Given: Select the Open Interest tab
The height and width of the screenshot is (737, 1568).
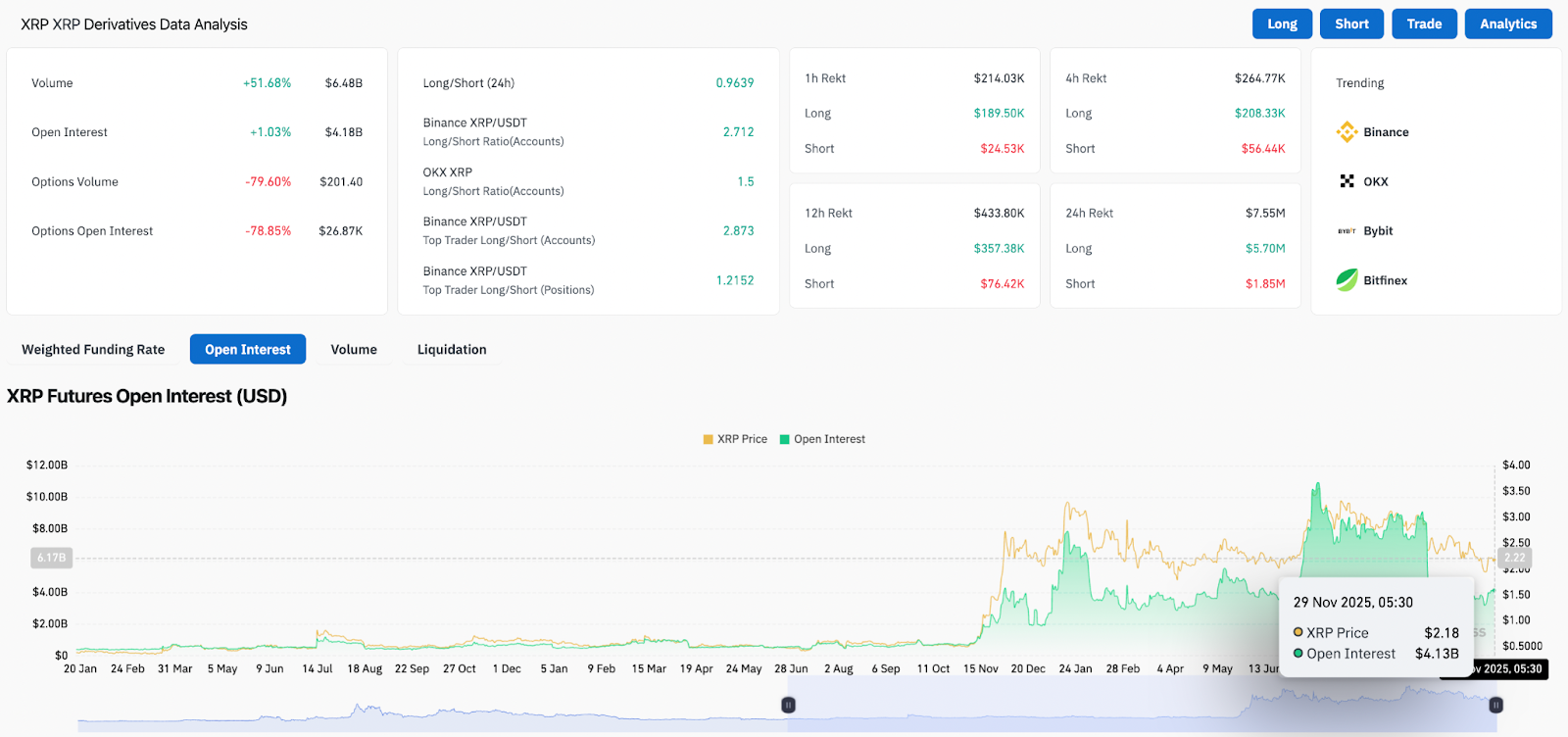Looking at the screenshot, I should tap(248, 350).
